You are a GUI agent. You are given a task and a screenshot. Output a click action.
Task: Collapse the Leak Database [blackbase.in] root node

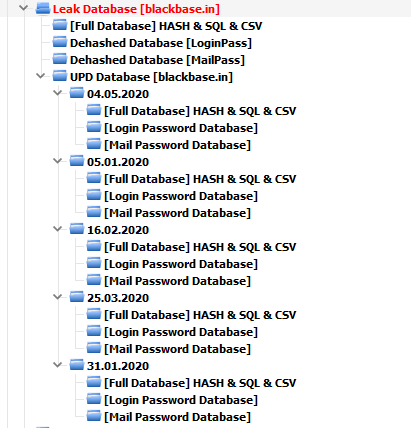click(23, 7)
